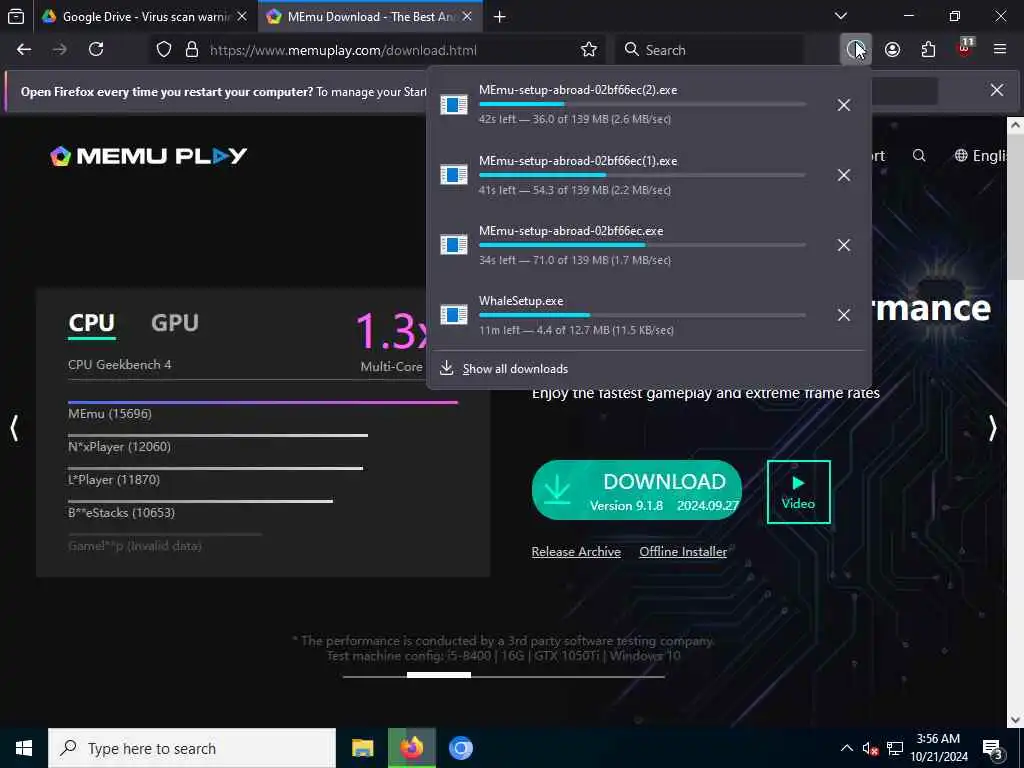
Task: Play the Video button
Action: point(799,492)
